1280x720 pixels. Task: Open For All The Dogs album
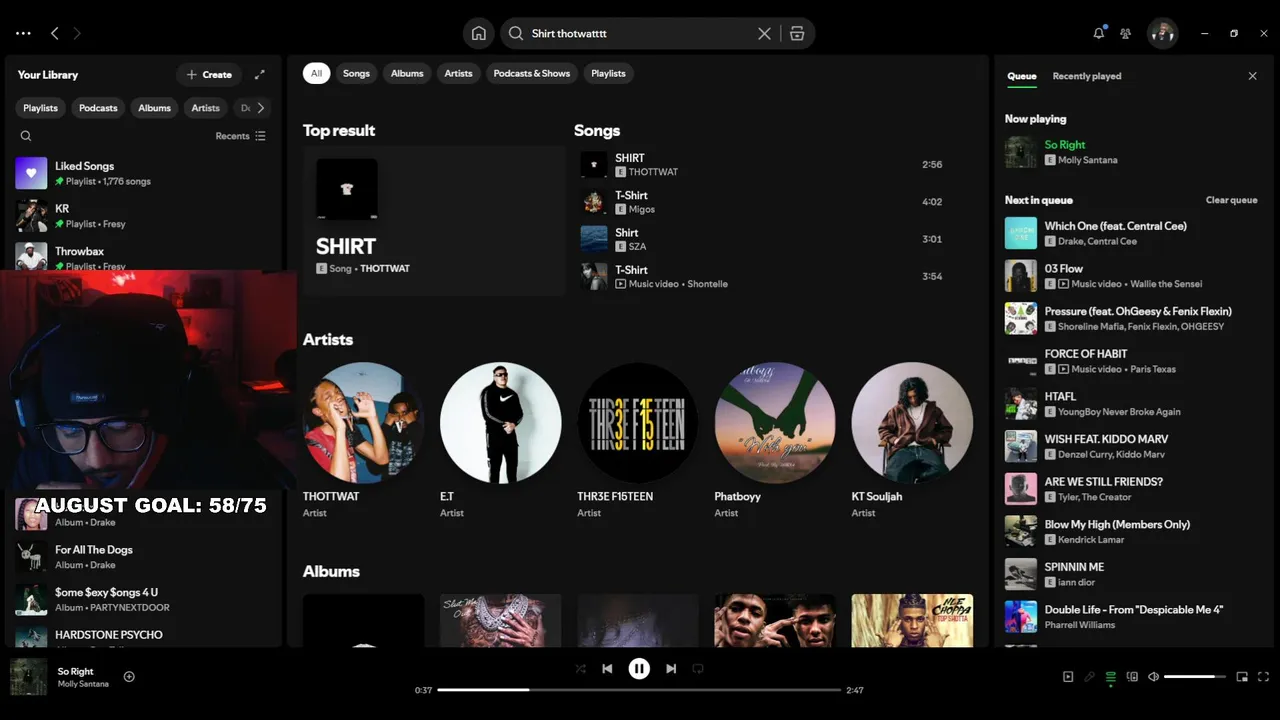(143, 557)
